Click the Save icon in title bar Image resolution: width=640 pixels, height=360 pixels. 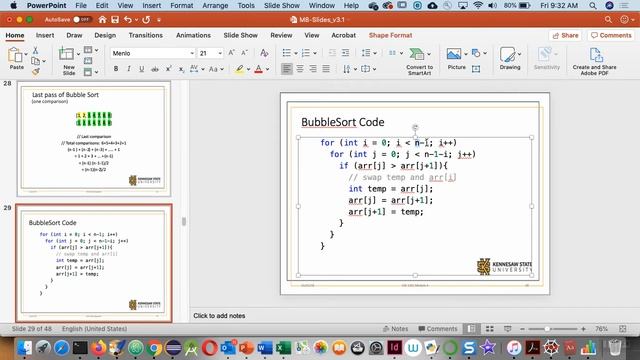tap(115, 20)
